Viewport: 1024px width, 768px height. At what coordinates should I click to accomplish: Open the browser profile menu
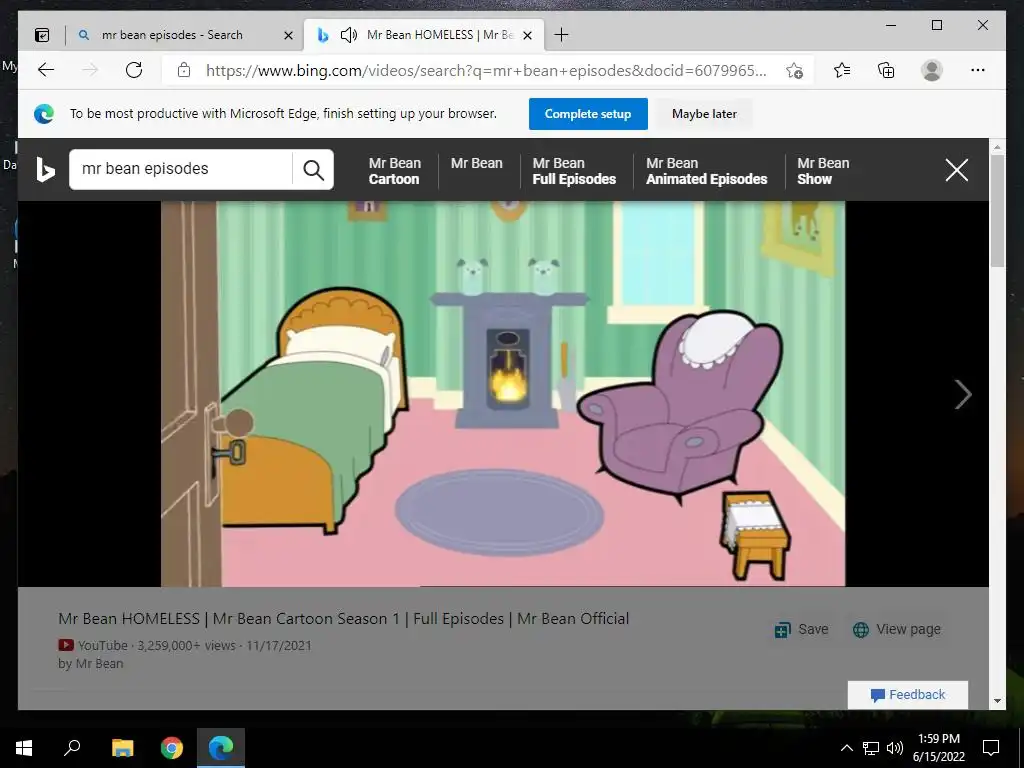(x=932, y=70)
